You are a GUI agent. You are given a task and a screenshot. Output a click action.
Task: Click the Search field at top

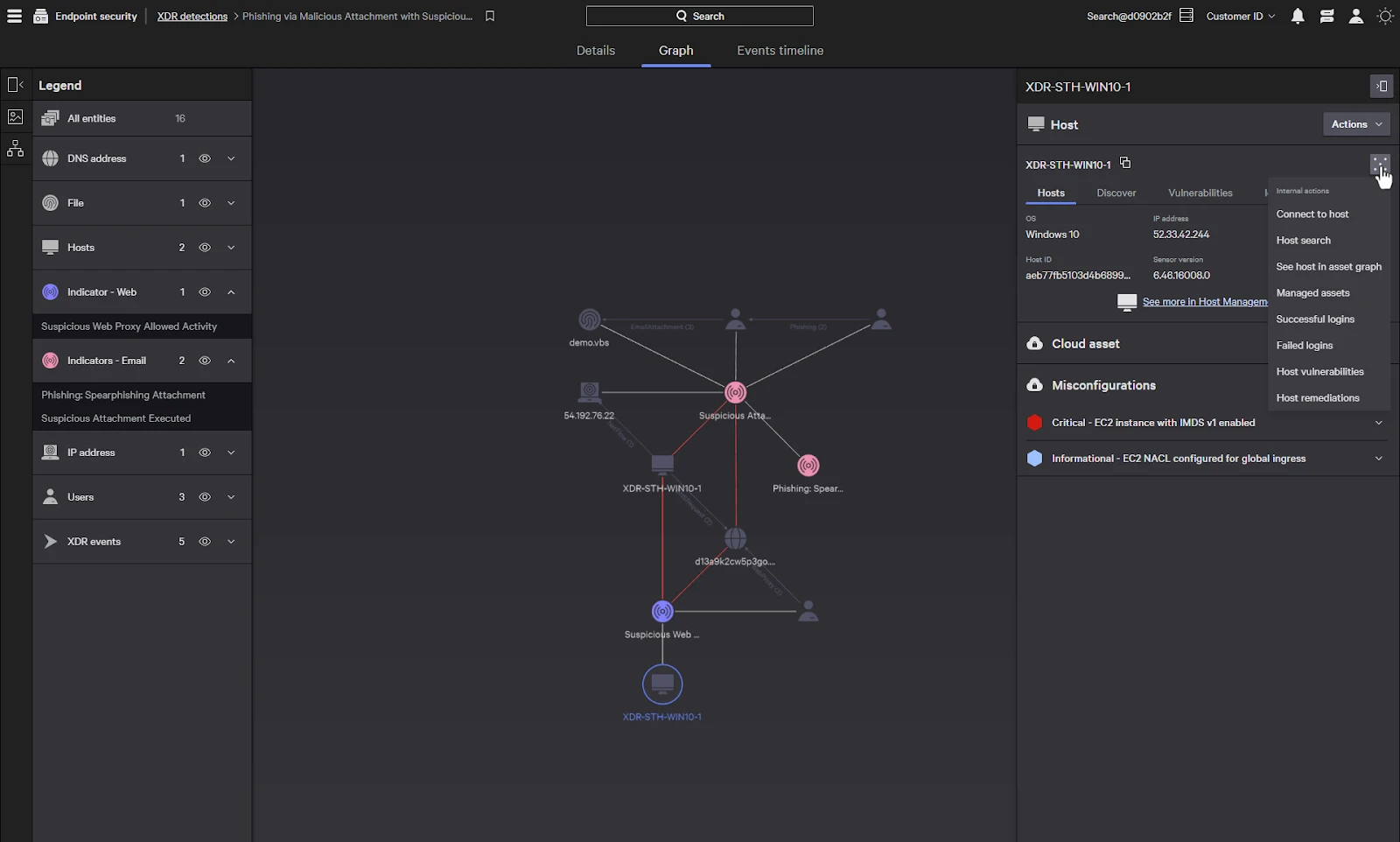(700, 16)
